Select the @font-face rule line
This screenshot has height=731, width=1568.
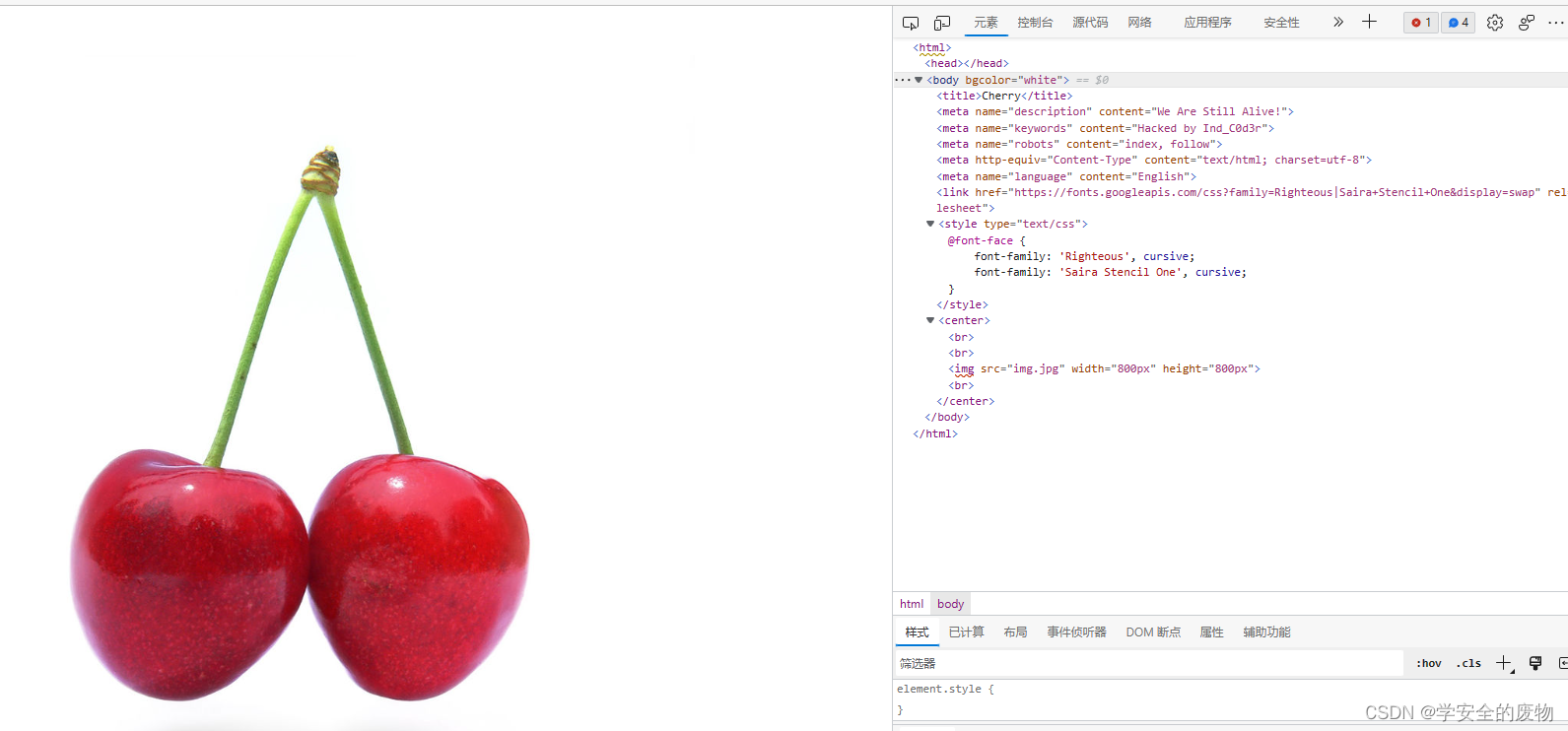point(987,240)
